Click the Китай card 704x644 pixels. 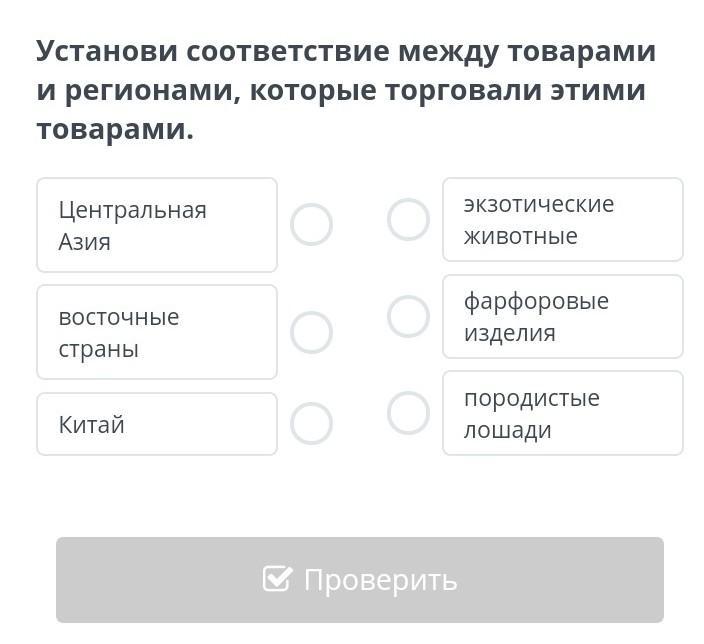pos(157,424)
